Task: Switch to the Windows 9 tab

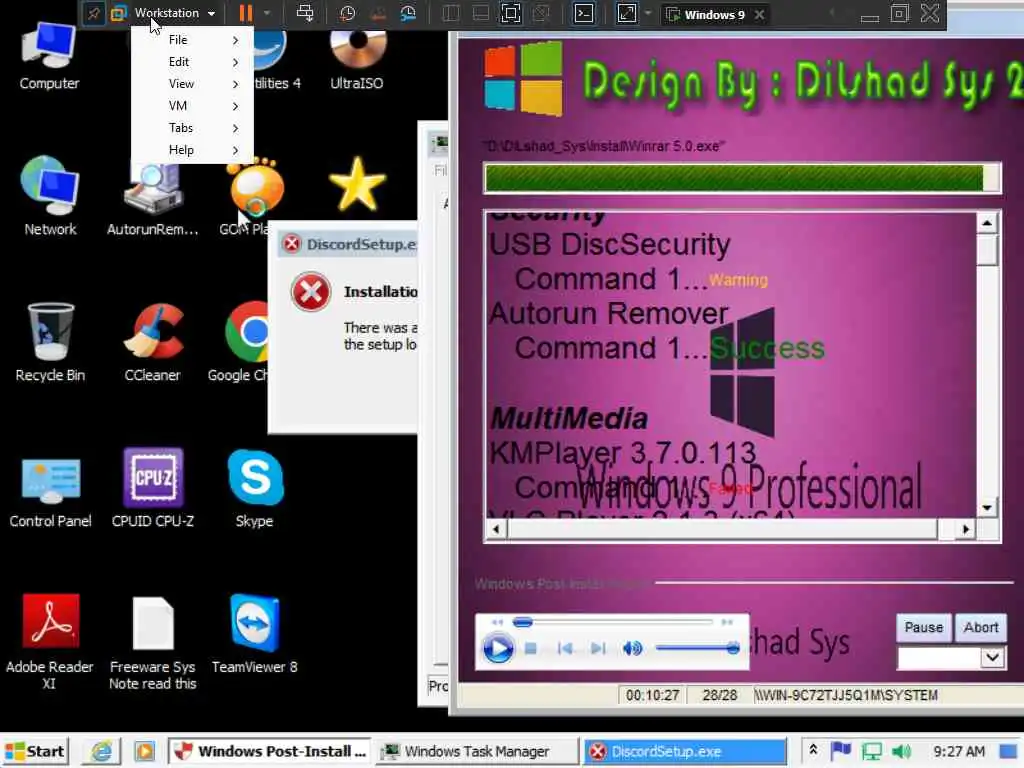Action: pyautogui.click(x=705, y=14)
